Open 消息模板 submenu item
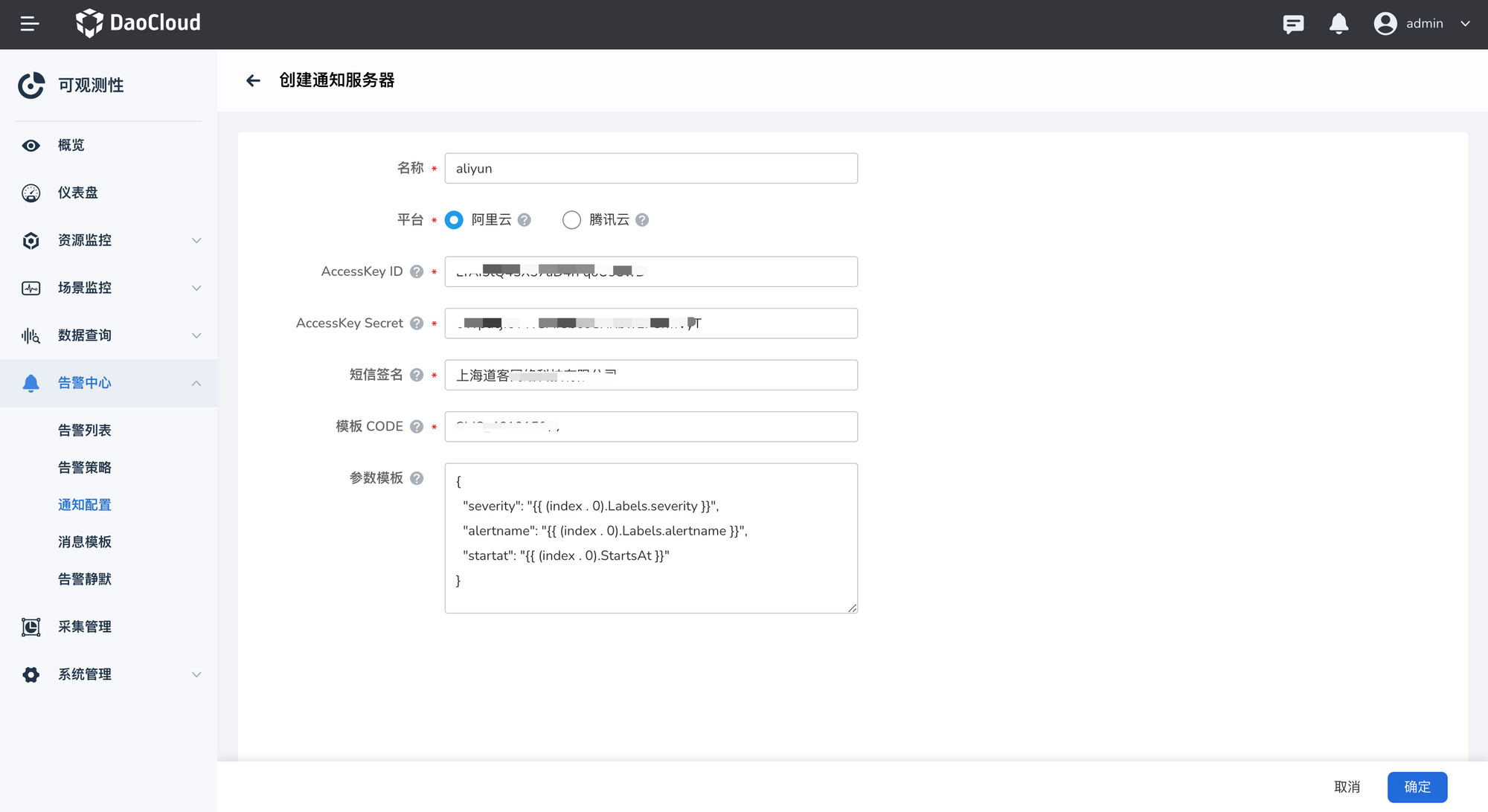 point(85,542)
